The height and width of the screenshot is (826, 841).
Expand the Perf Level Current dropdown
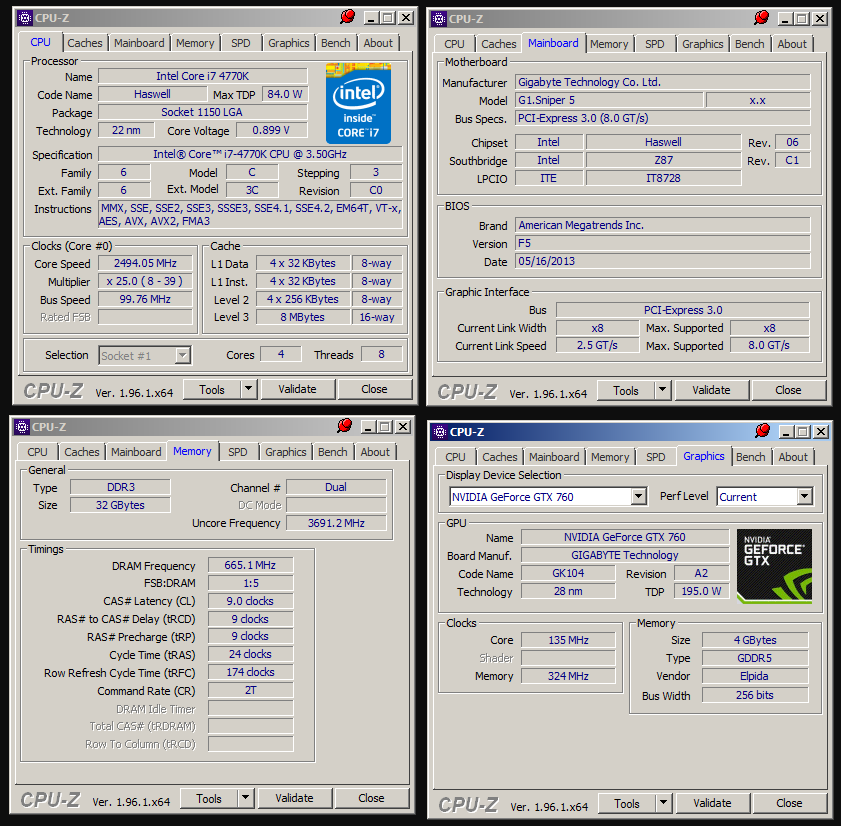[804, 497]
